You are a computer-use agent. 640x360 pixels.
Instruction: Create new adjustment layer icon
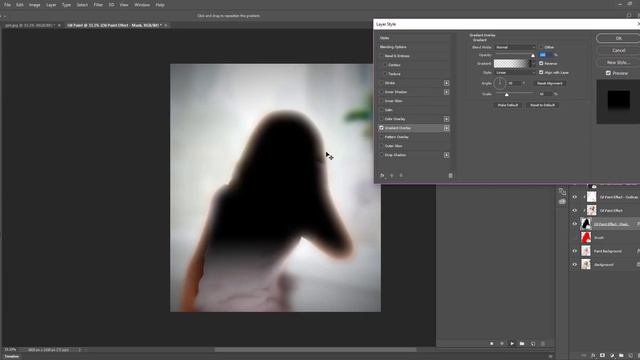[612, 356]
